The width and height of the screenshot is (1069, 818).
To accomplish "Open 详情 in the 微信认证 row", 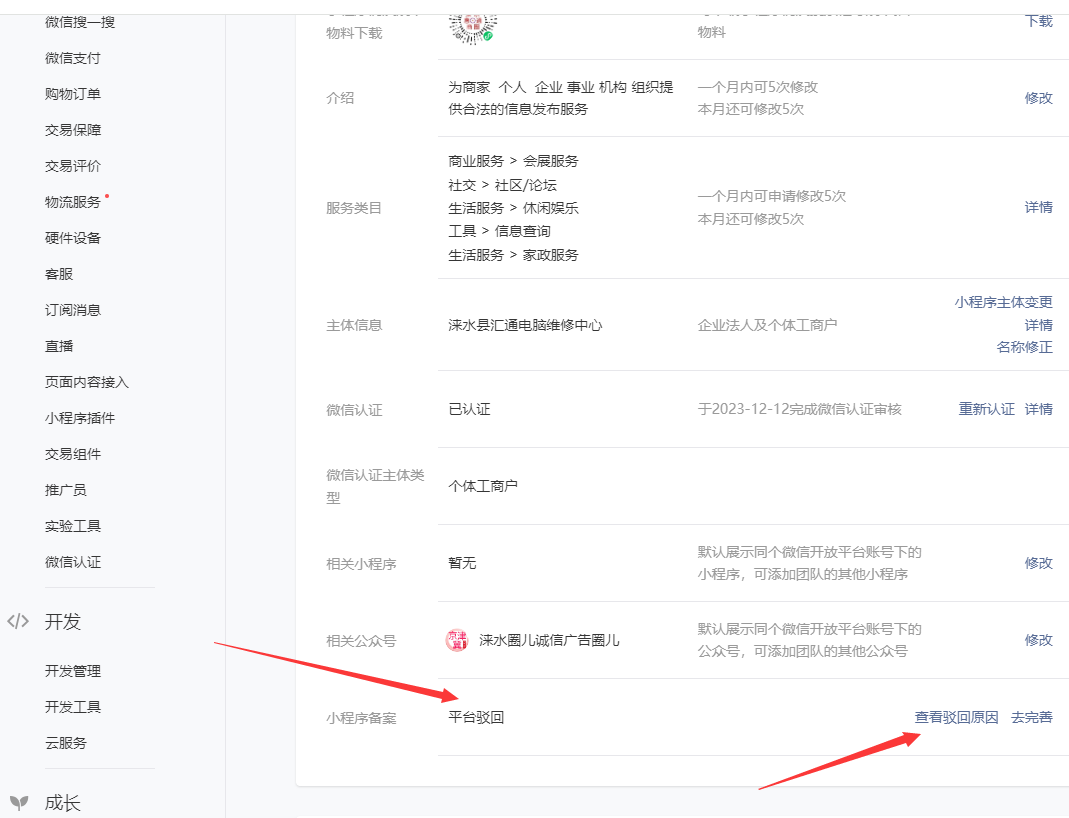I will (x=1039, y=409).
